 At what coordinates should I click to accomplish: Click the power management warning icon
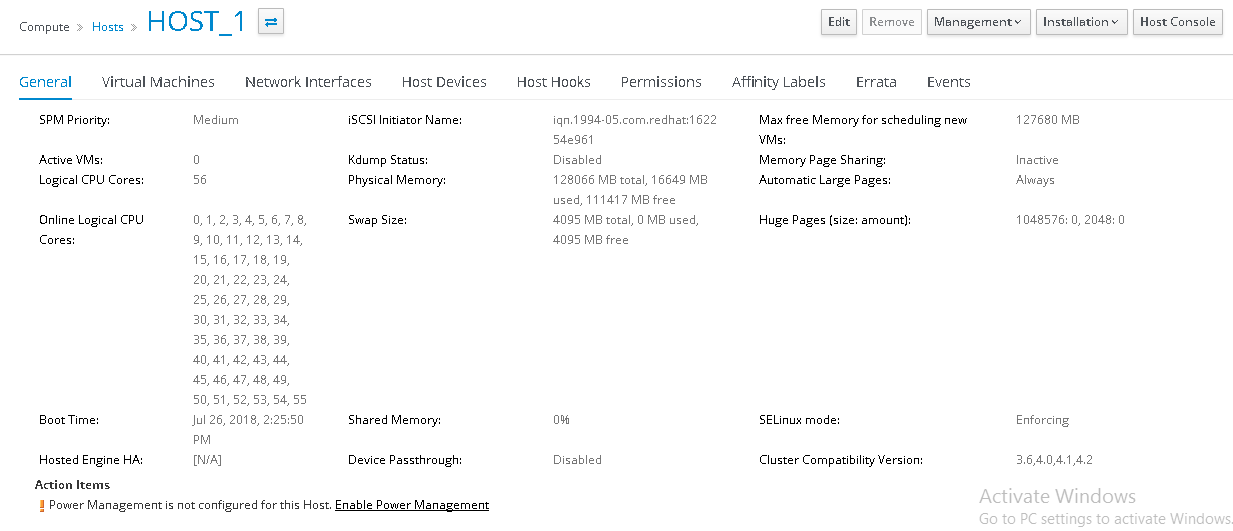point(42,506)
